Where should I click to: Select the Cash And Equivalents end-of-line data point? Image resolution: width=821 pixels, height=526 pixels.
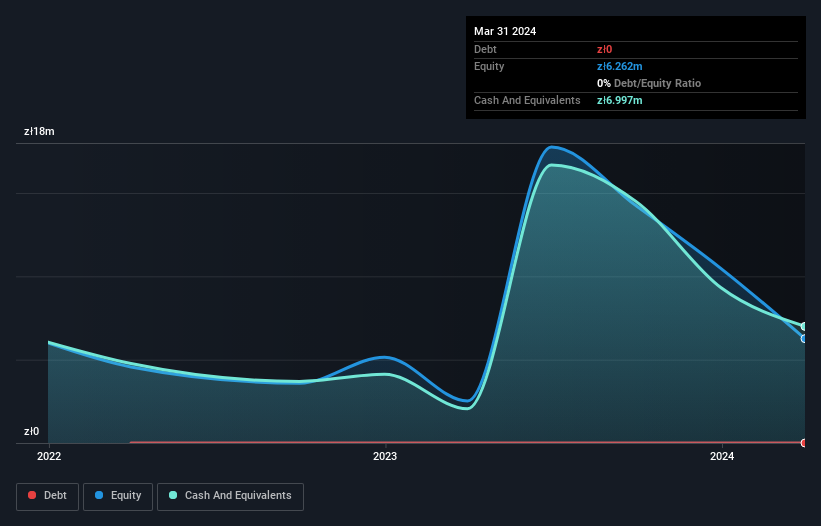tap(804, 327)
